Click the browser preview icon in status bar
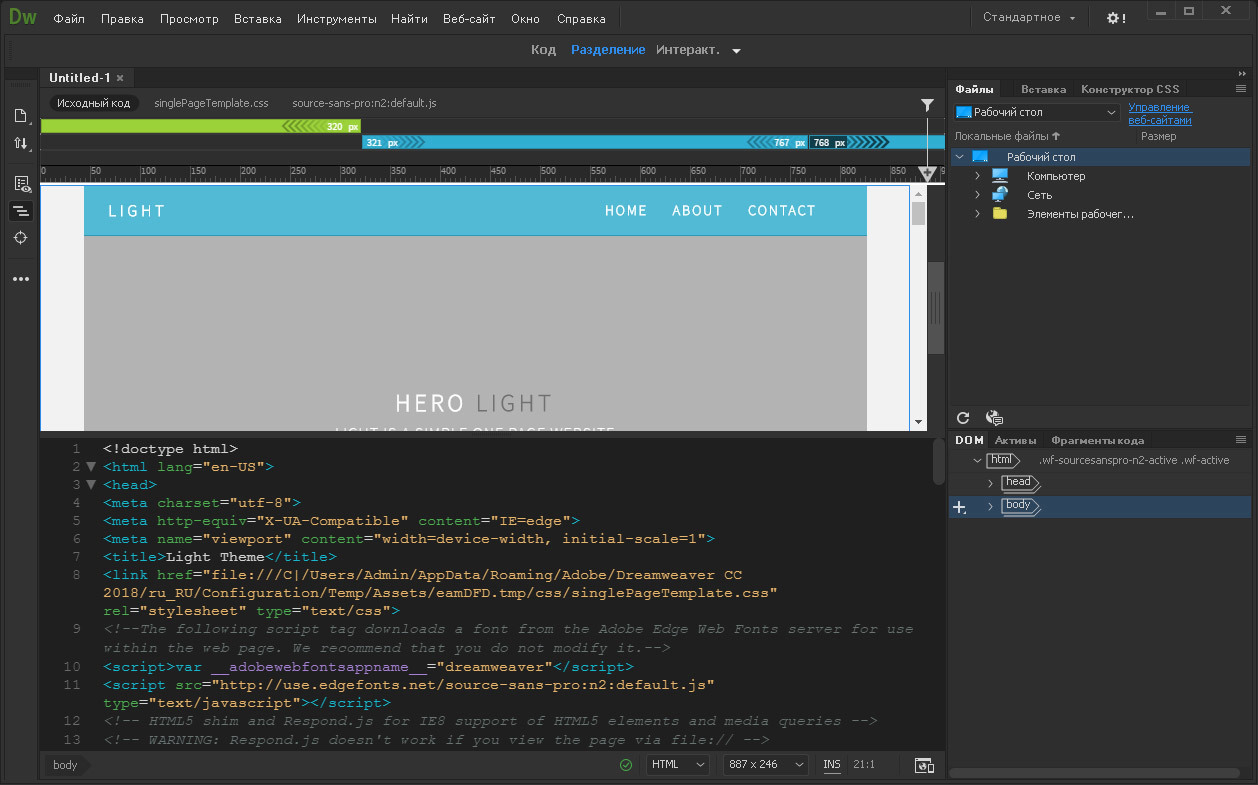1258x785 pixels. [x=924, y=765]
